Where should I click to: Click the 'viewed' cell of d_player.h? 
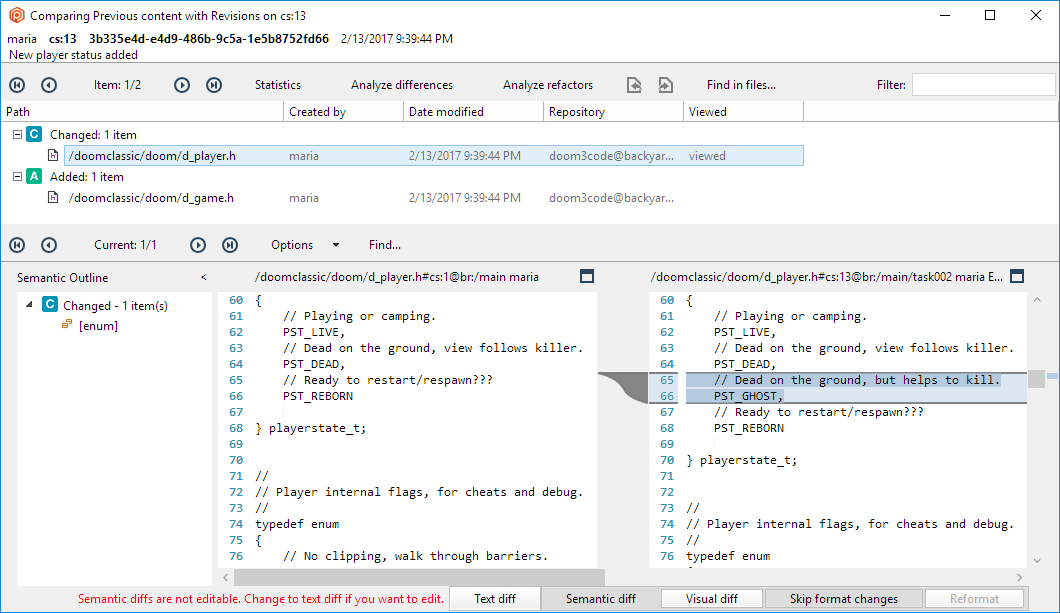pos(707,155)
